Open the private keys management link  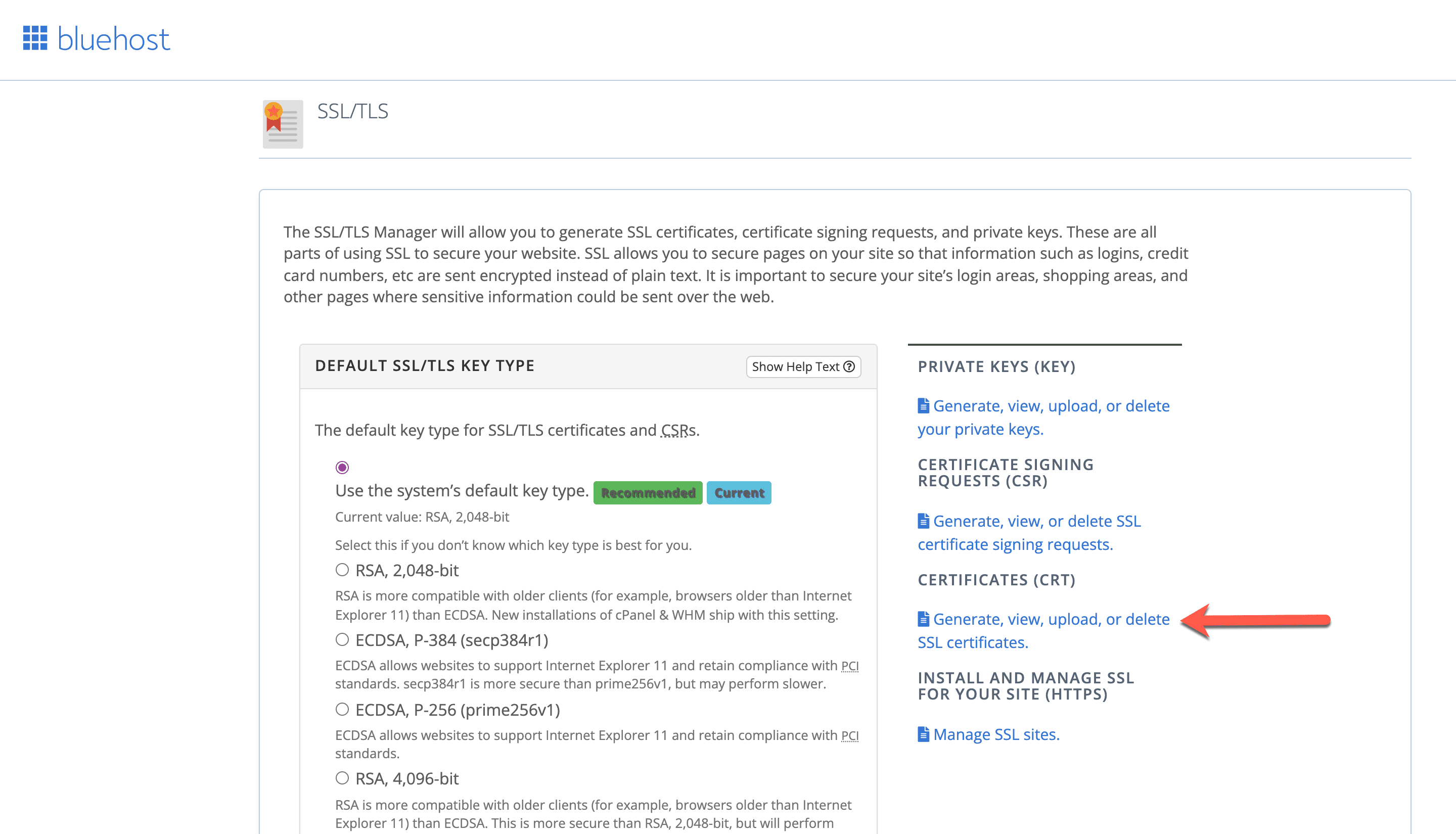click(1051, 406)
